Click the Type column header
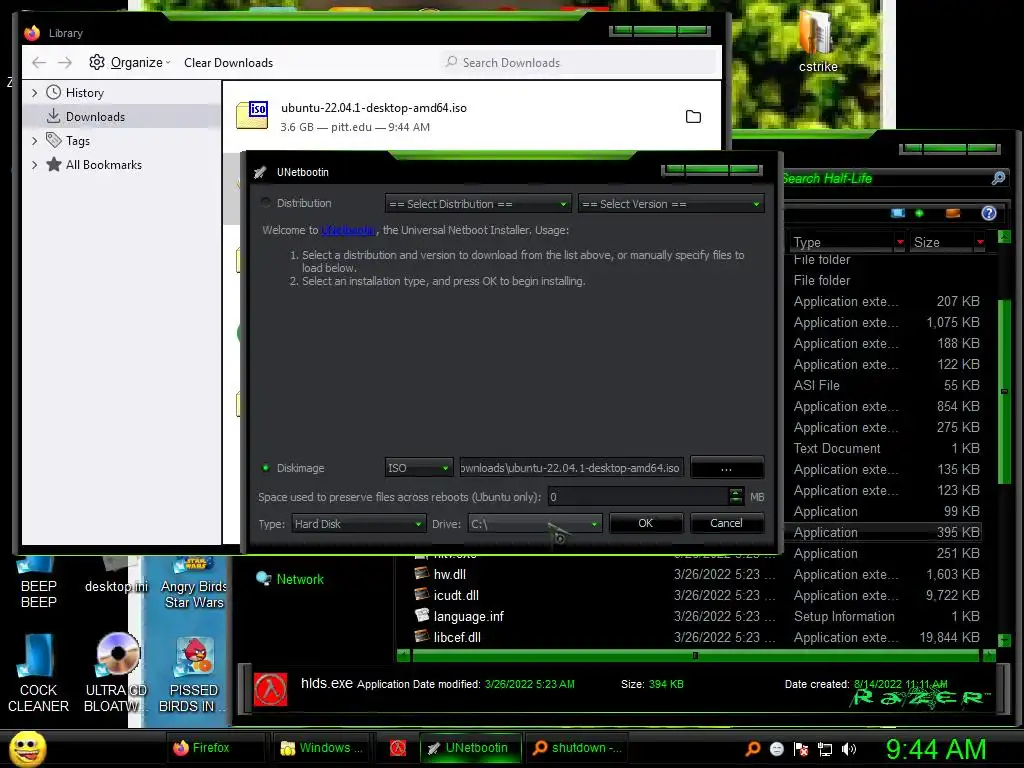 (x=843, y=242)
